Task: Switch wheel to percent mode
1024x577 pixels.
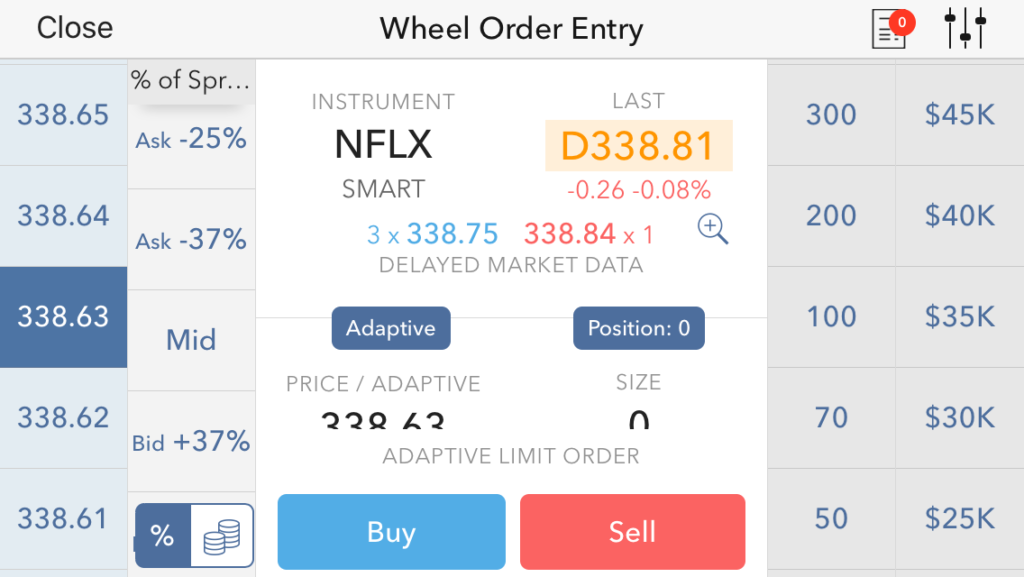Action: pos(163,535)
